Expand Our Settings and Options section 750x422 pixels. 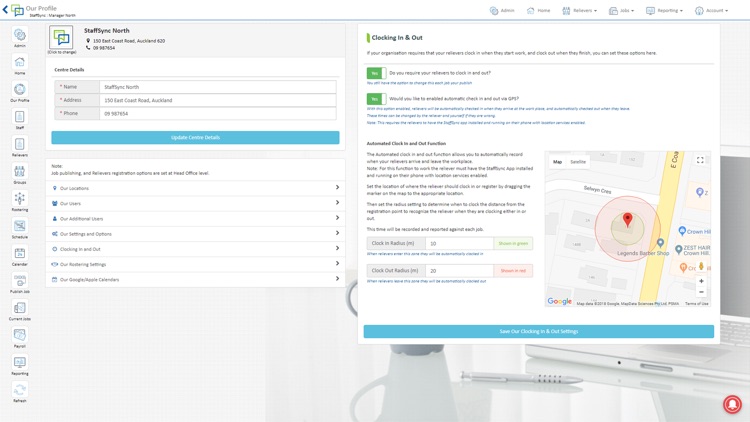[x=195, y=234]
